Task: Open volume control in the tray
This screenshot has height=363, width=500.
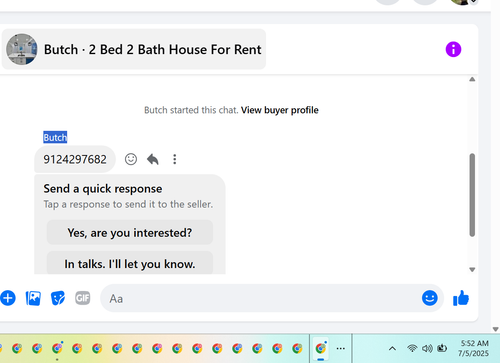Action: coord(427,349)
